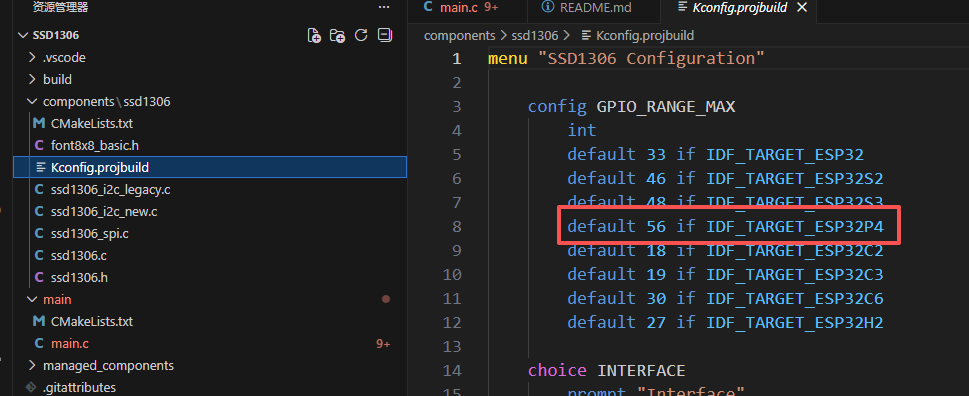This screenshot has width=969, height=396.
Task: Click the New File icon in explorer header
Action: pos(314,35)
